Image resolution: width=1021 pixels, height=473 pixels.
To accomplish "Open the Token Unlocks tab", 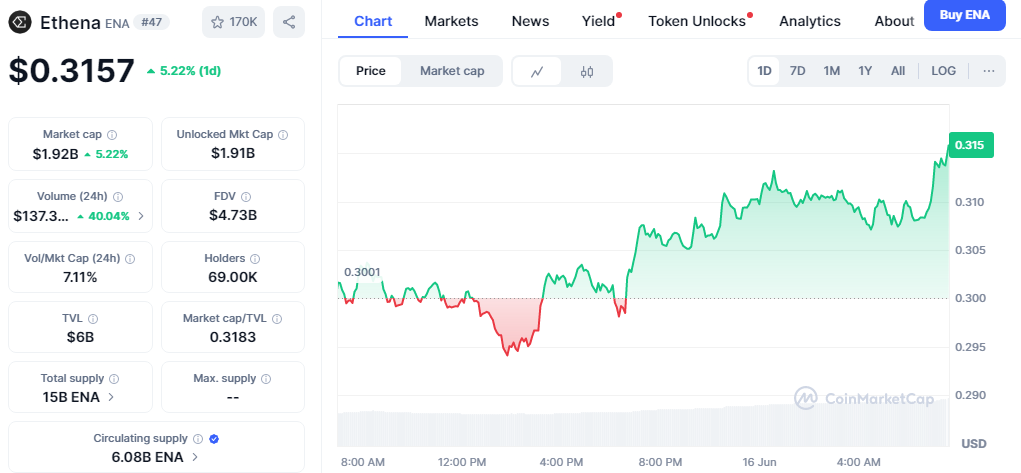I will coord(697,22).
